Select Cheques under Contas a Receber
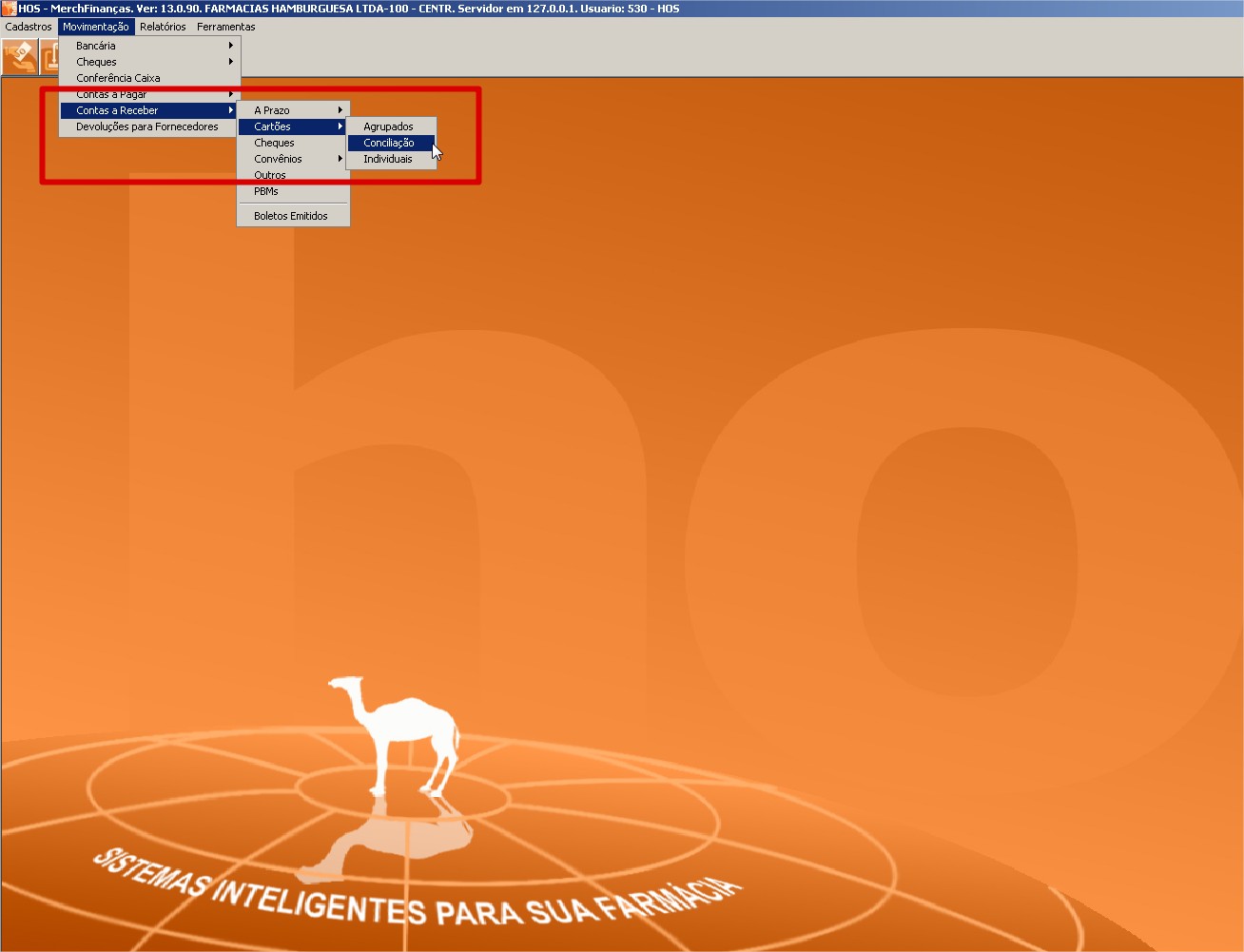 (274, 143)
